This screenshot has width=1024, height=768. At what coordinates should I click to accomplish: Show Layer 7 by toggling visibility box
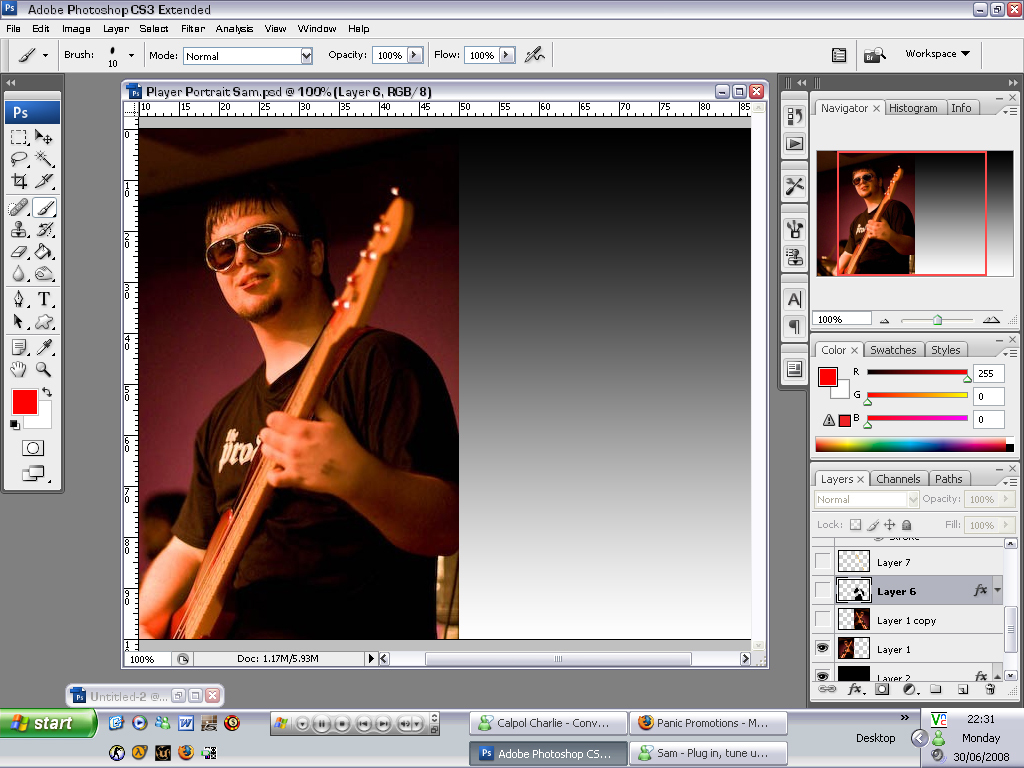[823, 562]
